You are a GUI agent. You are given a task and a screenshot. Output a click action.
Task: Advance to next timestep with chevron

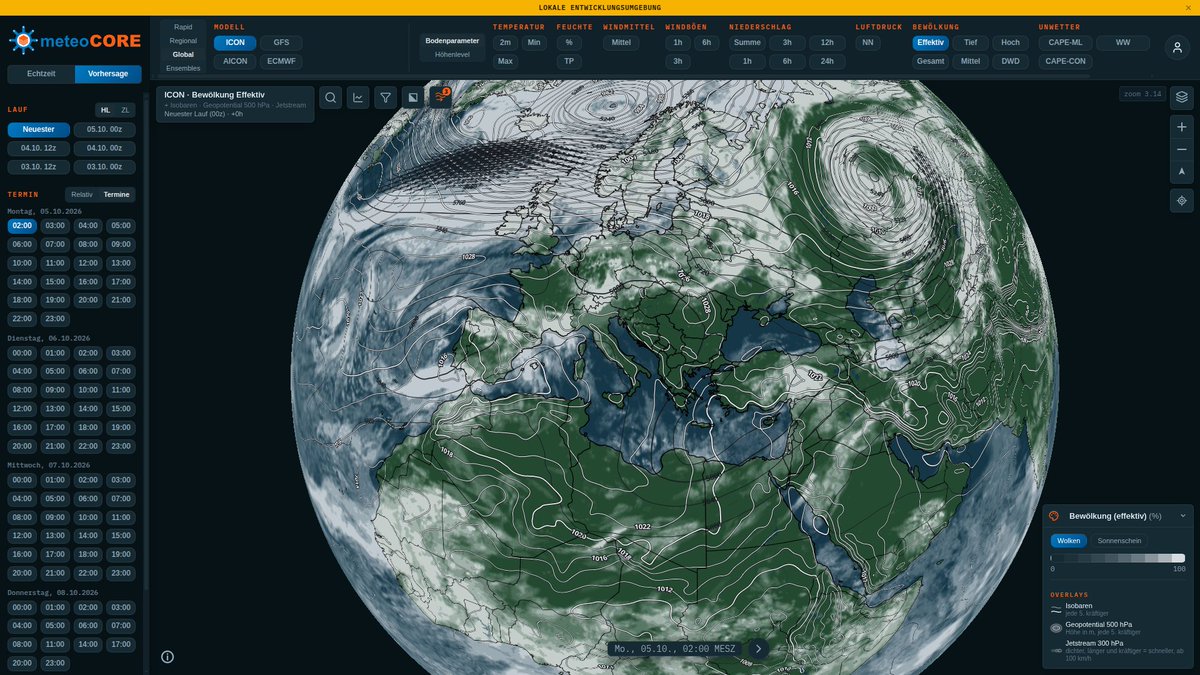pyautogui.click(x=758, y=648)
